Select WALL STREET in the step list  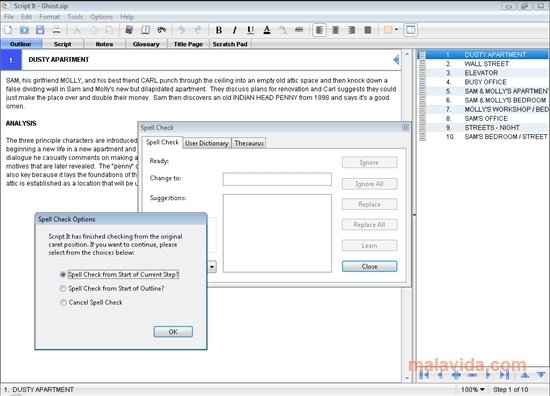(486, 64)
